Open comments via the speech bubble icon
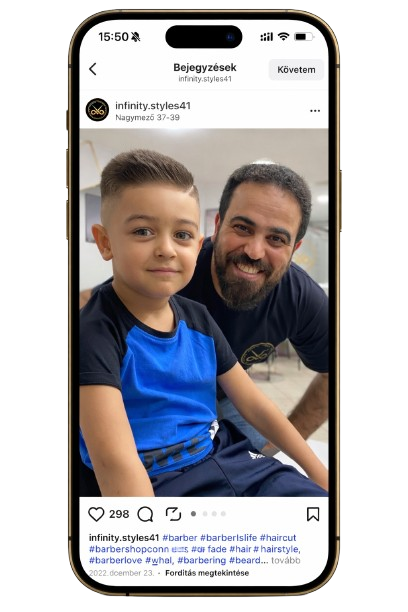 coord(145,514)
